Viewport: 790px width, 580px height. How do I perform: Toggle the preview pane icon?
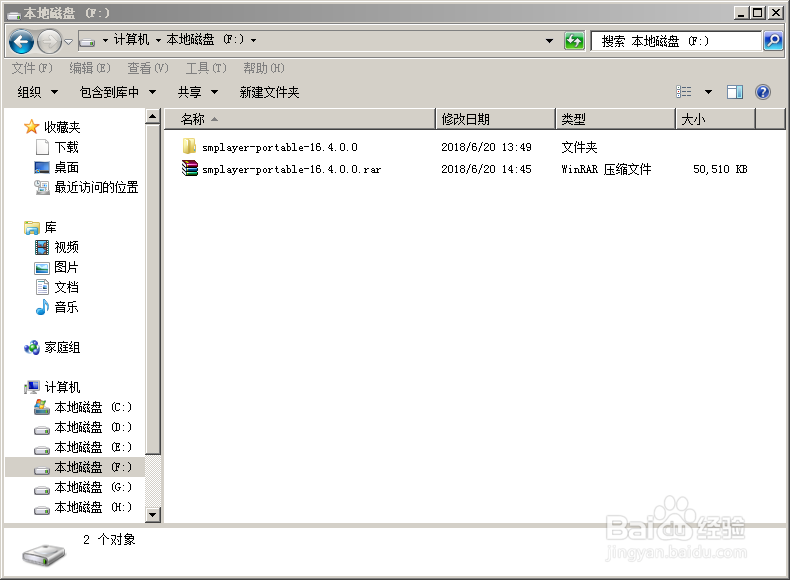tap(735, 92)
